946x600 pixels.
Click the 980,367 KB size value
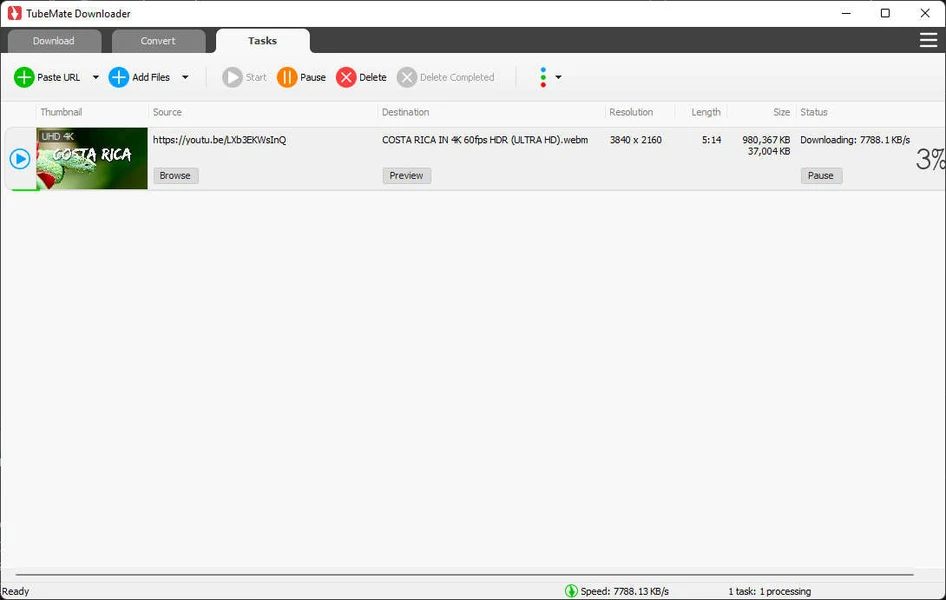coord(766,140)
